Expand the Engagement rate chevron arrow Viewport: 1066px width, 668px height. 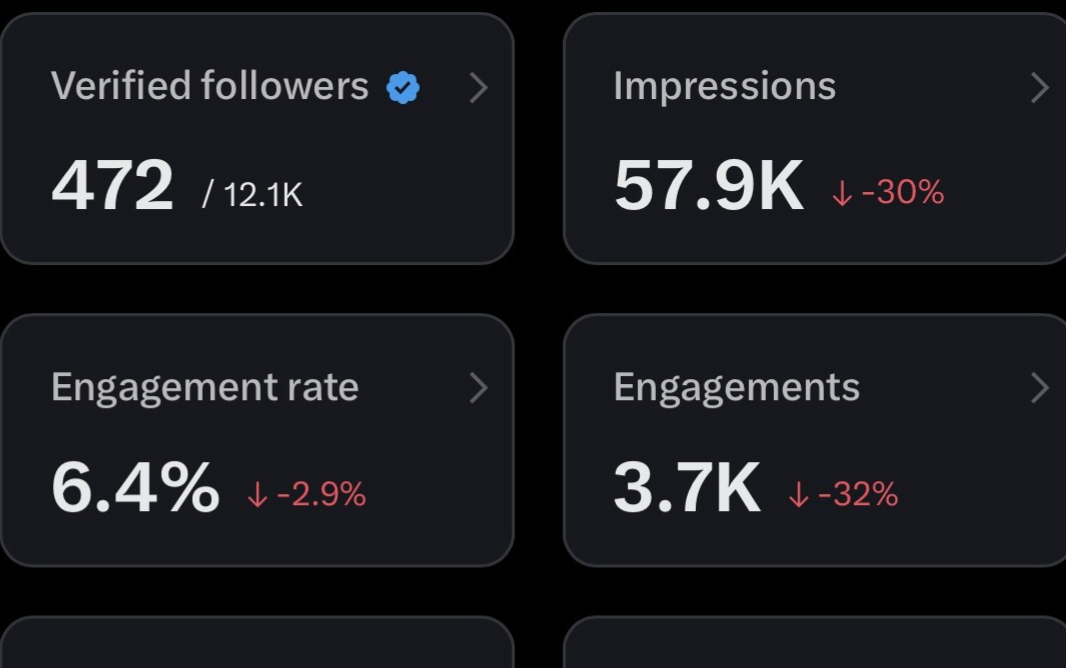(479, 388)
